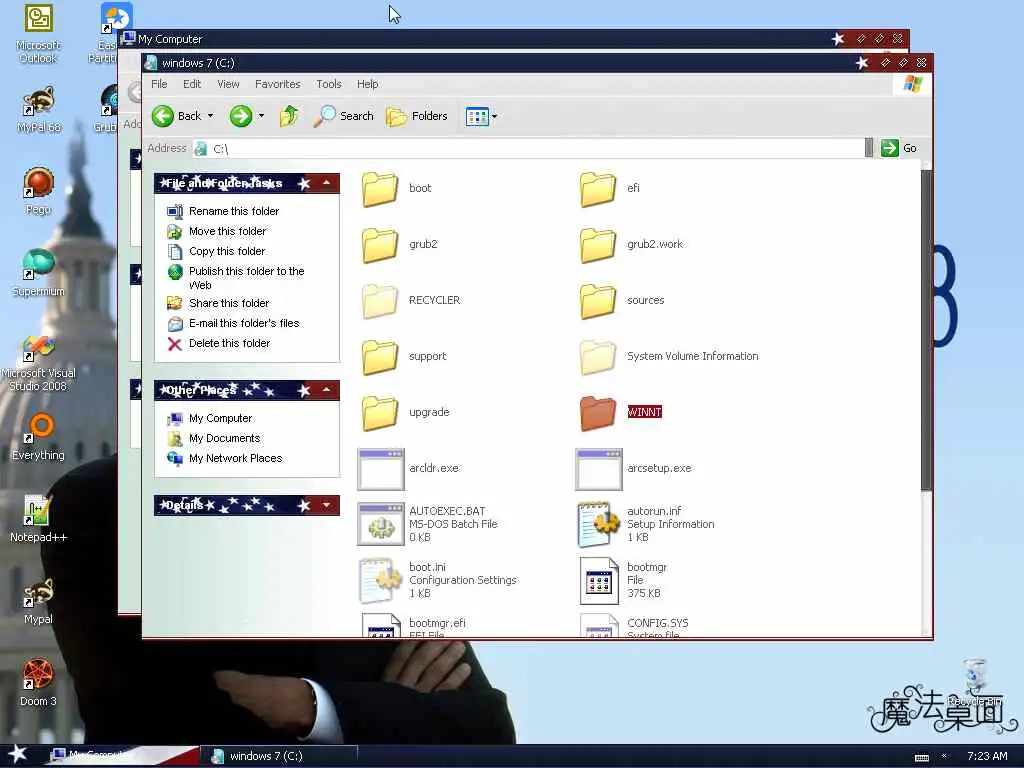Select the grub2 folder icon
Viewport: 1024px width, 768px height.
coord(380,245)
